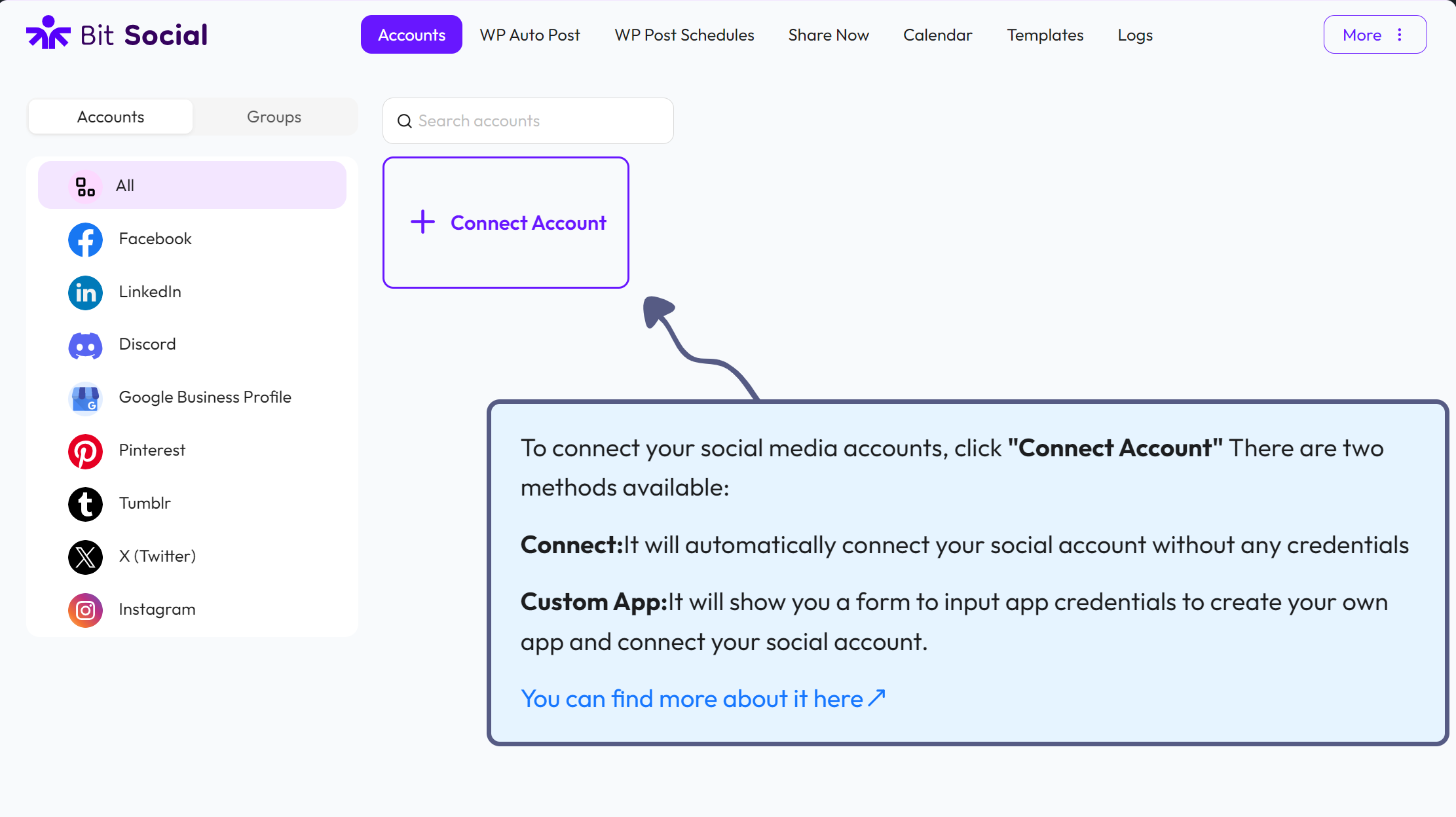Click the Bit Social logo

pyautogui.click(x=117, y=34)
